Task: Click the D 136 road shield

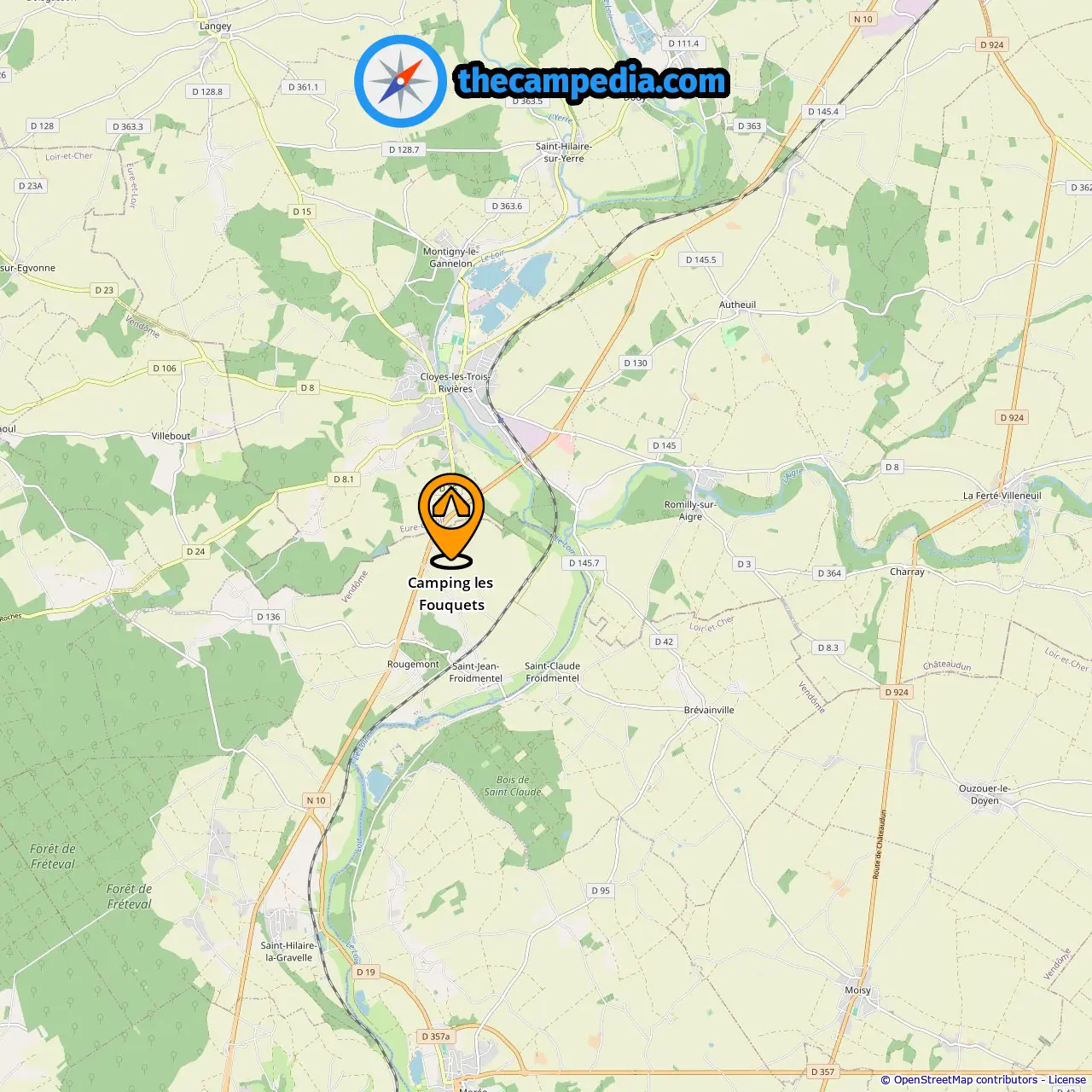Action: click(269, 617)
